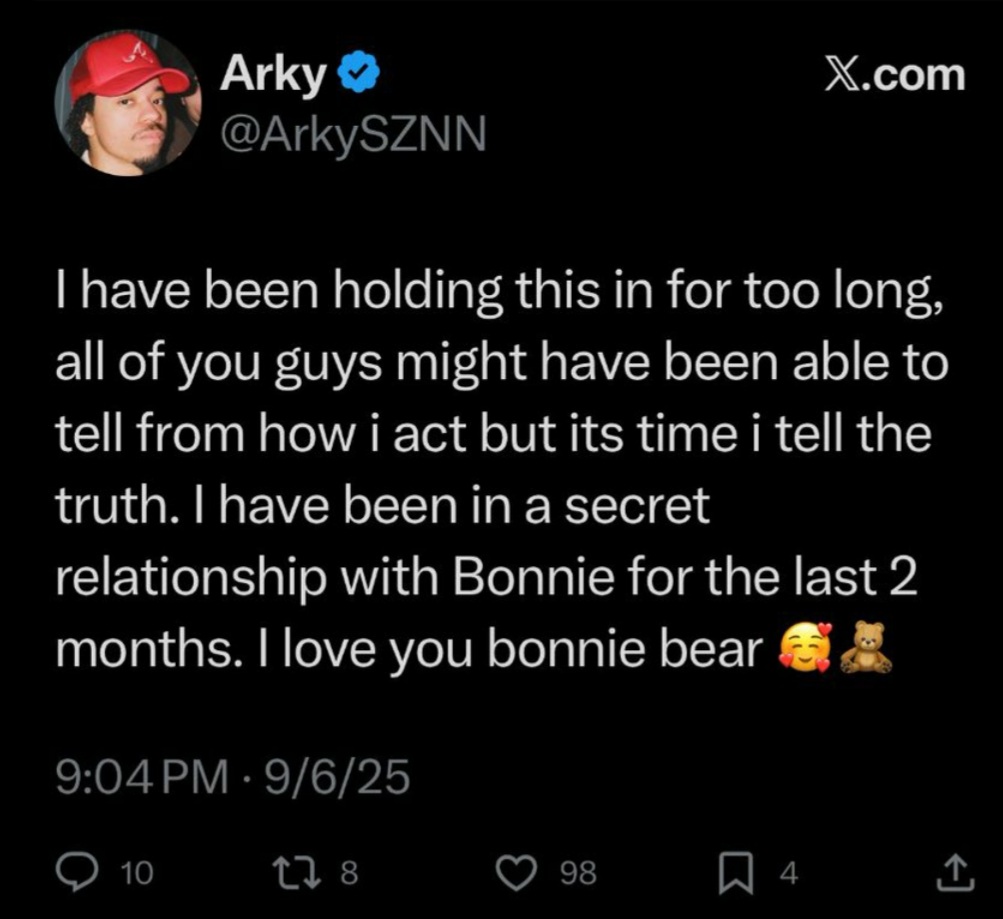Open the @ArkySZNN handle link
Image resolution: width=1003 pixels, height=919 pixels.
352,135
